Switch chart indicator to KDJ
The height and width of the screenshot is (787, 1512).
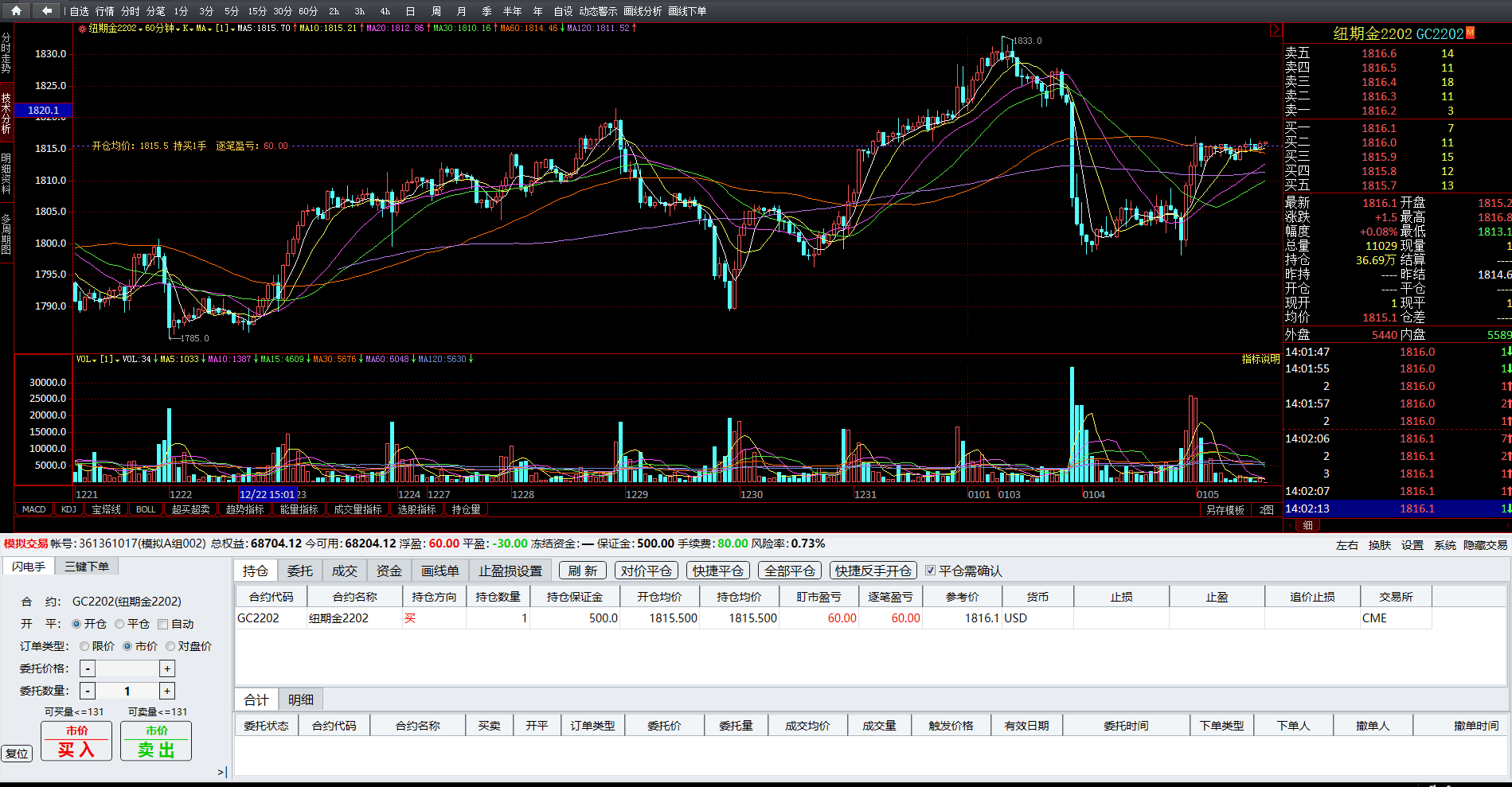pos(68,509)
